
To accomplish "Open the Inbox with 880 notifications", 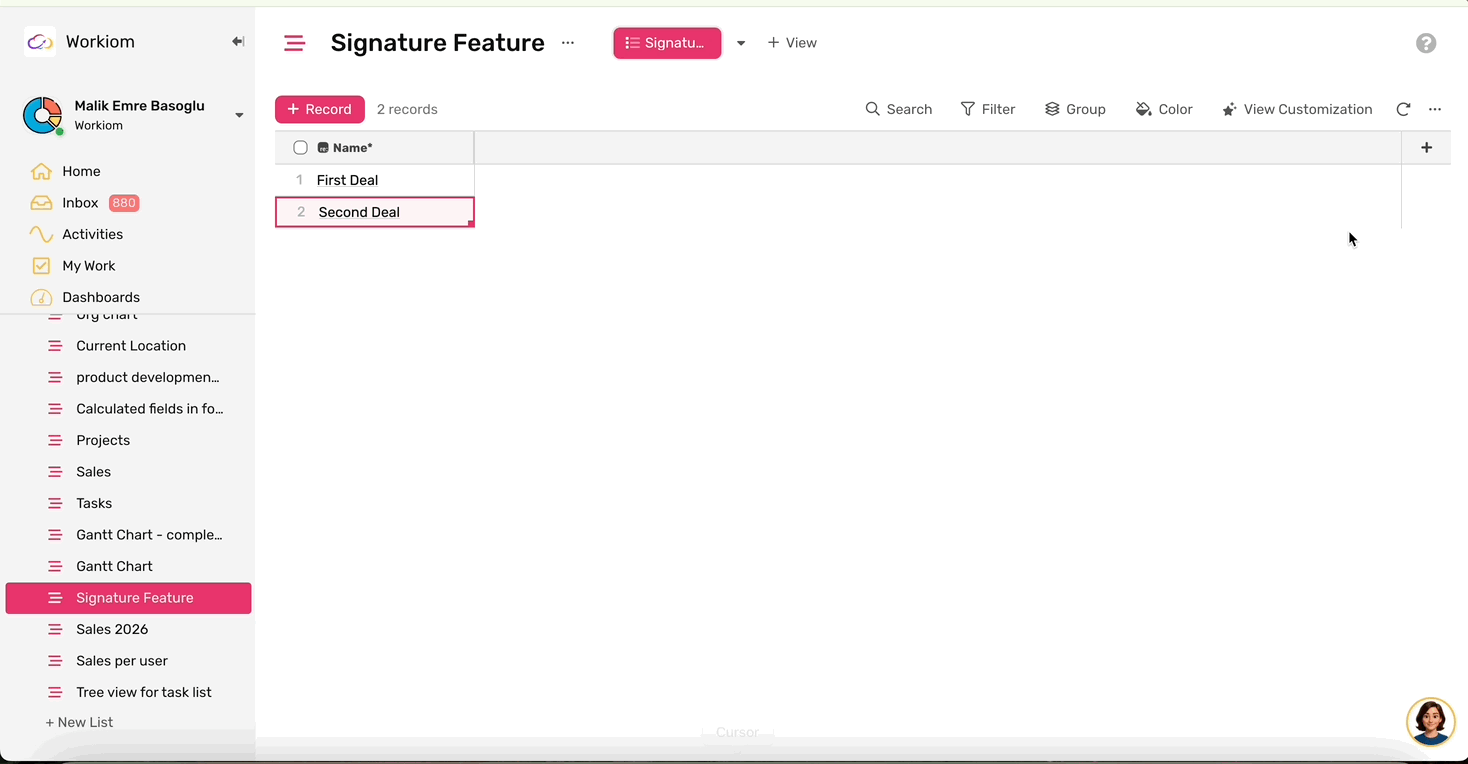I will [84, 203].
